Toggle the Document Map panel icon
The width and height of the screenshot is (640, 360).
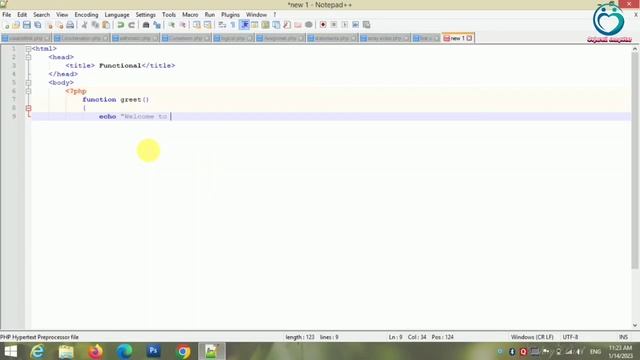(x=265, y=25)
